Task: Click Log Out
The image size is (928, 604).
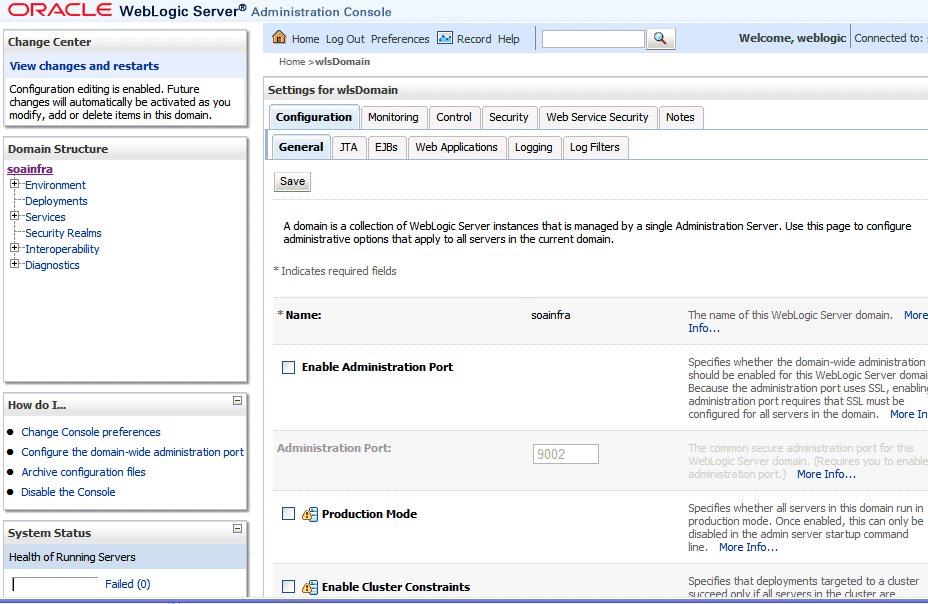Action: pyautogui.click(x=345, y=39)
